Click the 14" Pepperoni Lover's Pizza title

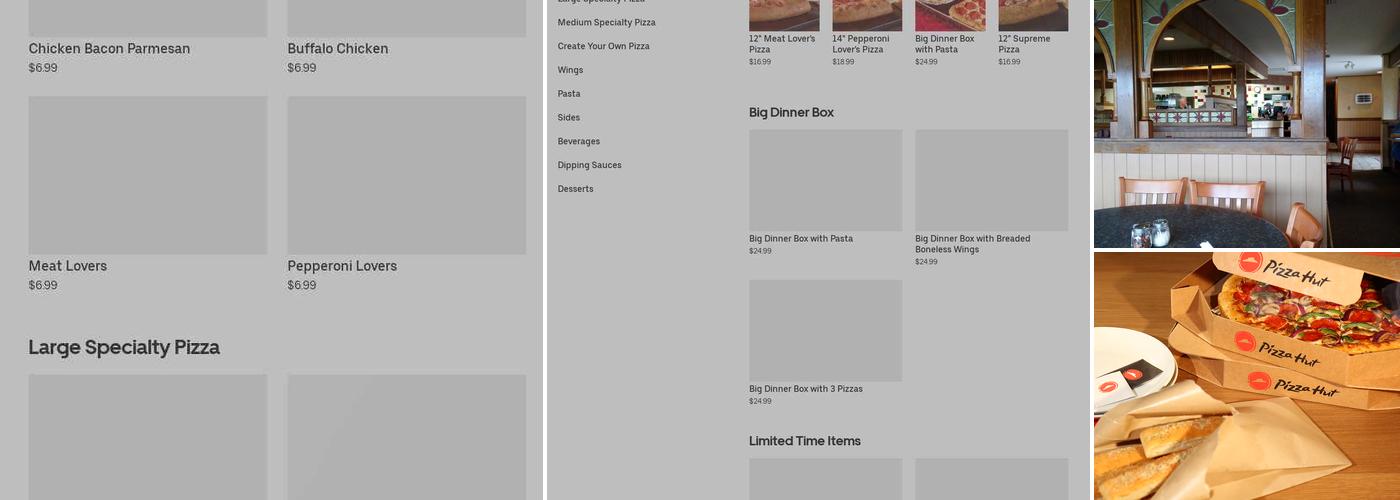point(860,44)
